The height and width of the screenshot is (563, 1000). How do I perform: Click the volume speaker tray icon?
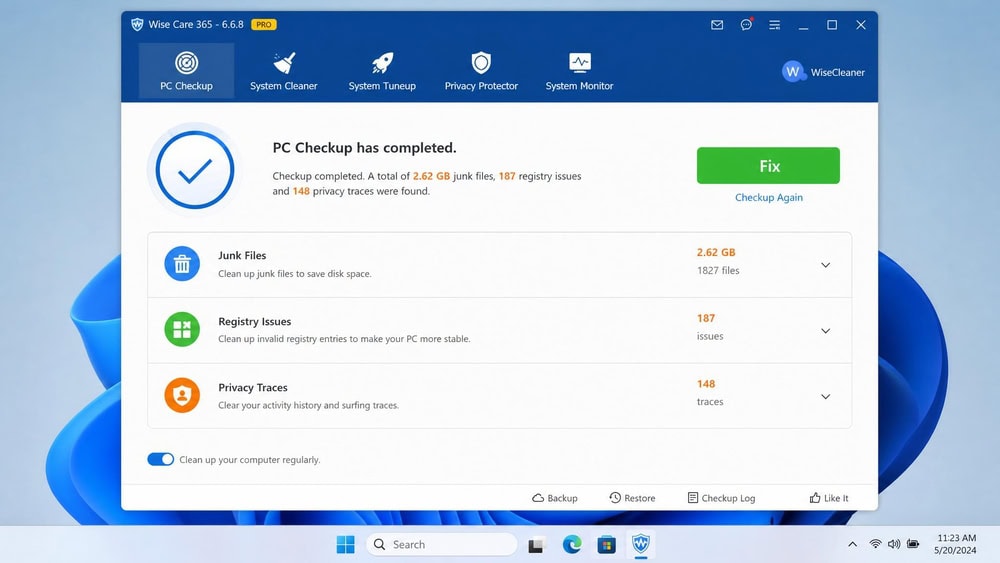(894, 545)
